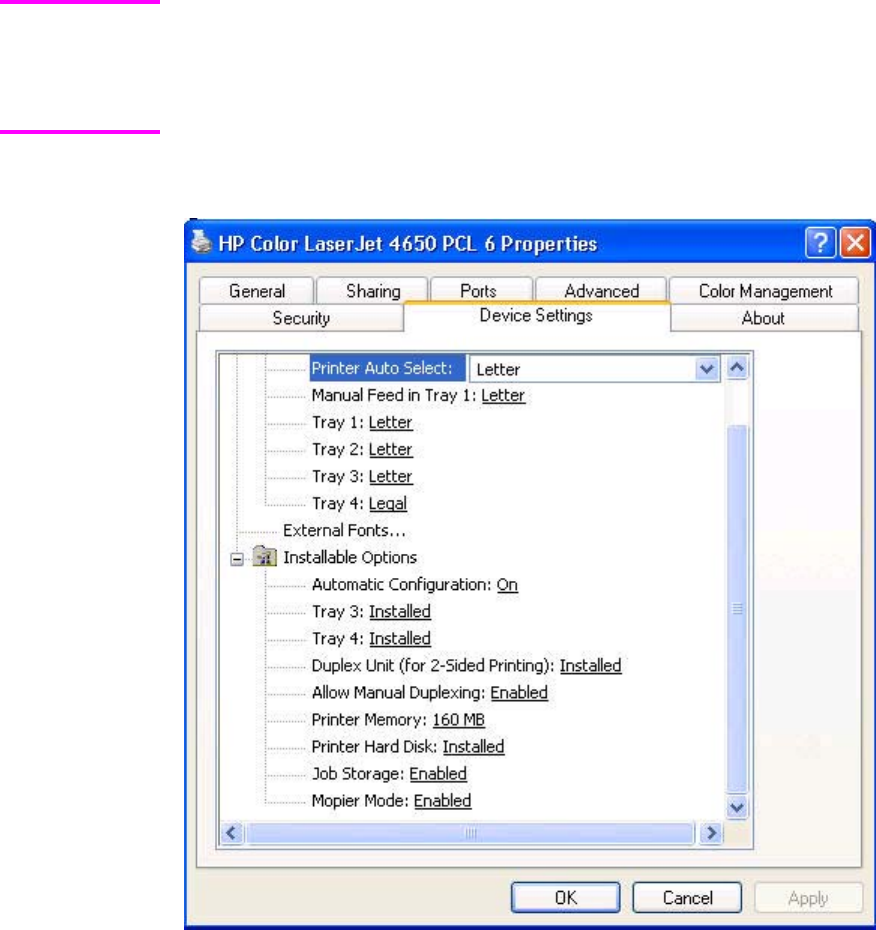
Task: Click the title bar Help question mark
Action: click(x=820, y=243)
